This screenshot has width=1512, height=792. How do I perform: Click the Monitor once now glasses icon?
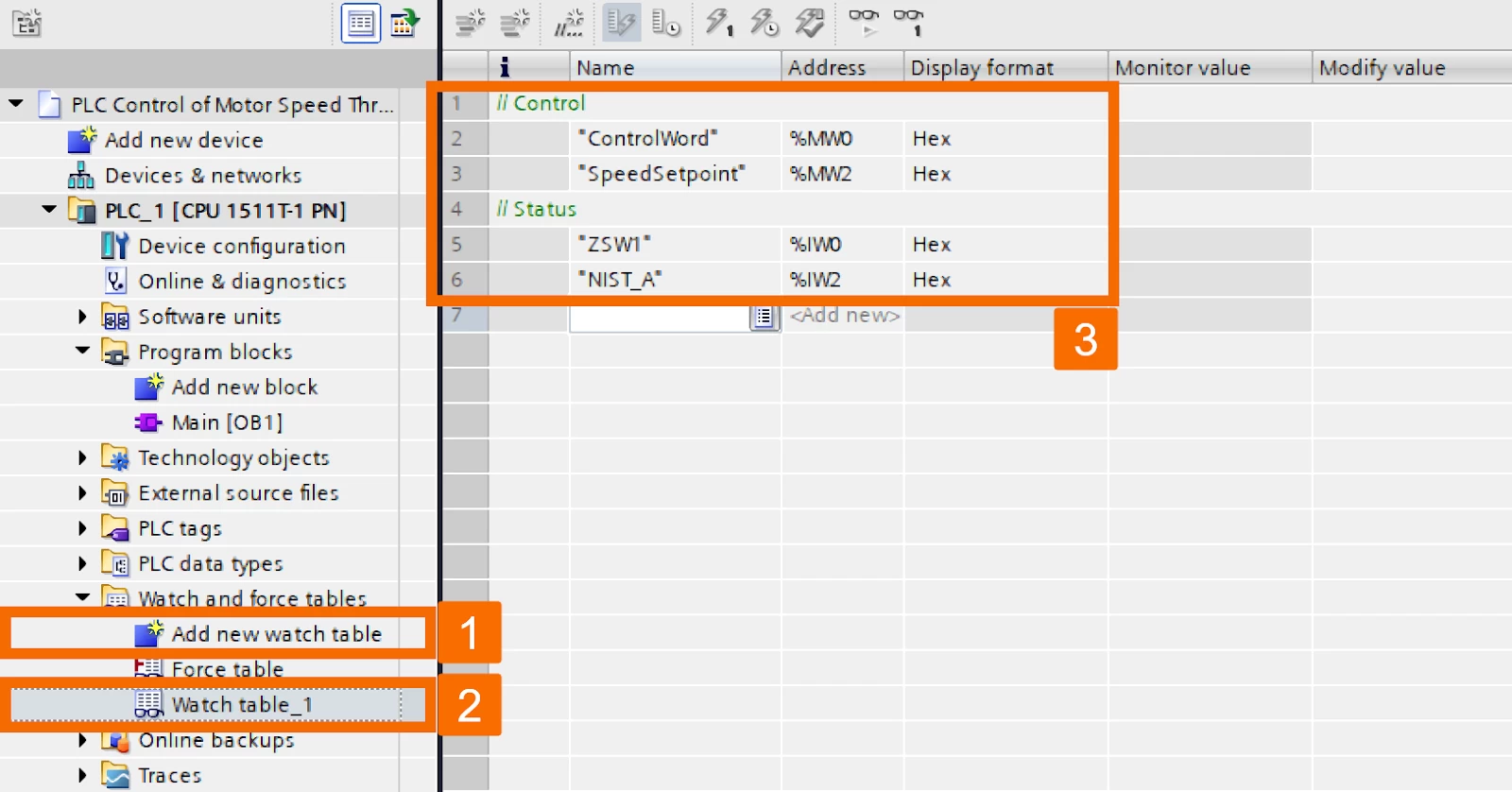(x=908, y=23)
